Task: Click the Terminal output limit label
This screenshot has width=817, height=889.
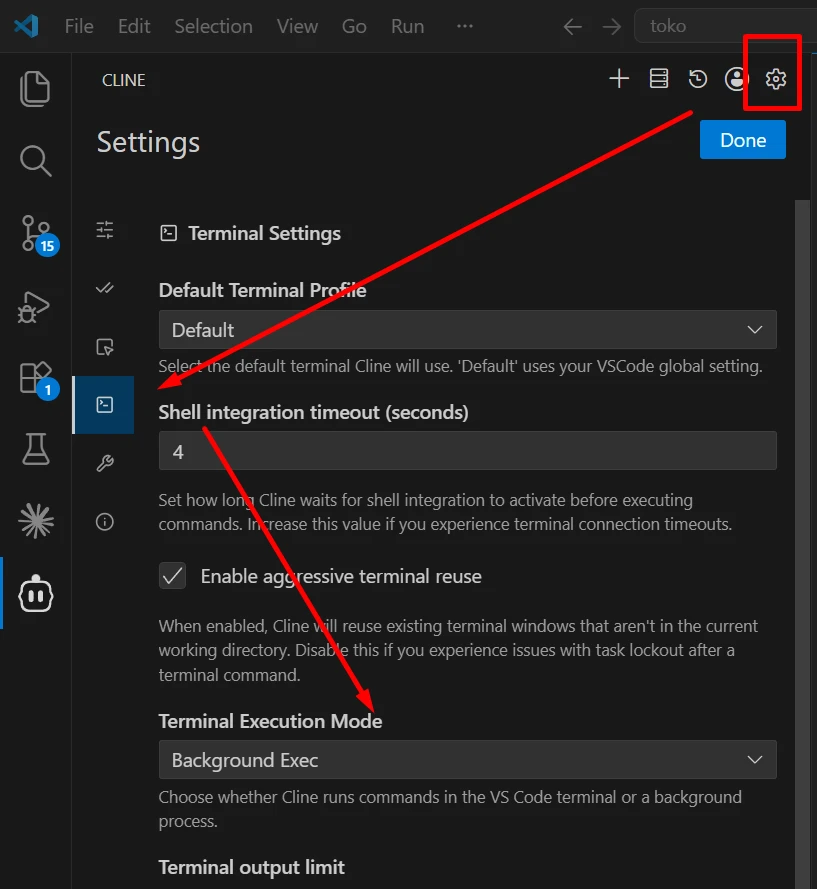Action: tap(251, 867)
